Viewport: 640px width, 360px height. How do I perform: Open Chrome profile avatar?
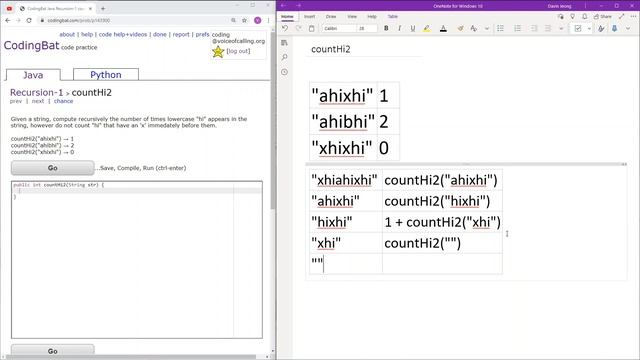click(x=258, y=20)
